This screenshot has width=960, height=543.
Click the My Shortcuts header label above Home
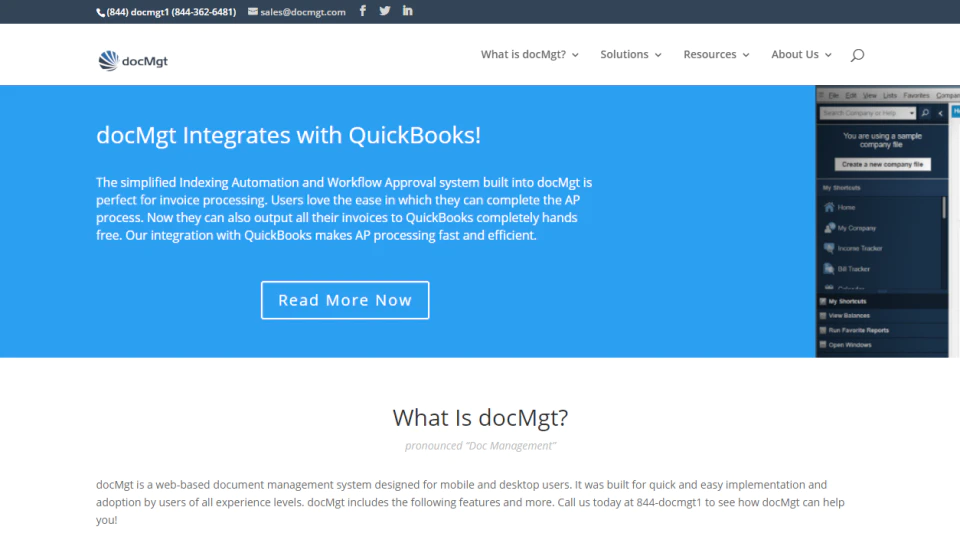(841, 188)
